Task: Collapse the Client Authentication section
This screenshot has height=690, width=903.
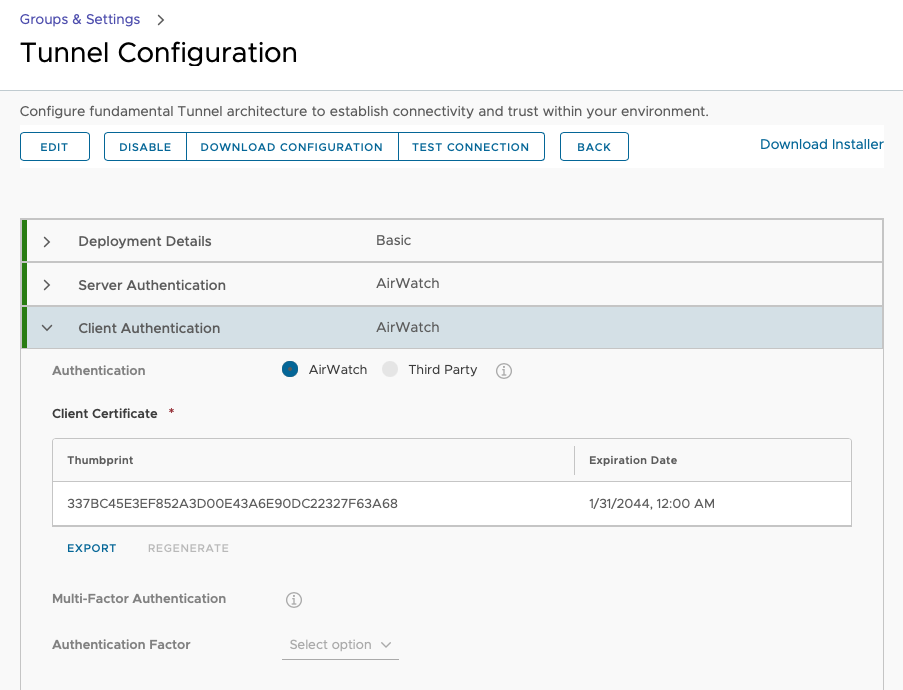Action: pos(47,328)
